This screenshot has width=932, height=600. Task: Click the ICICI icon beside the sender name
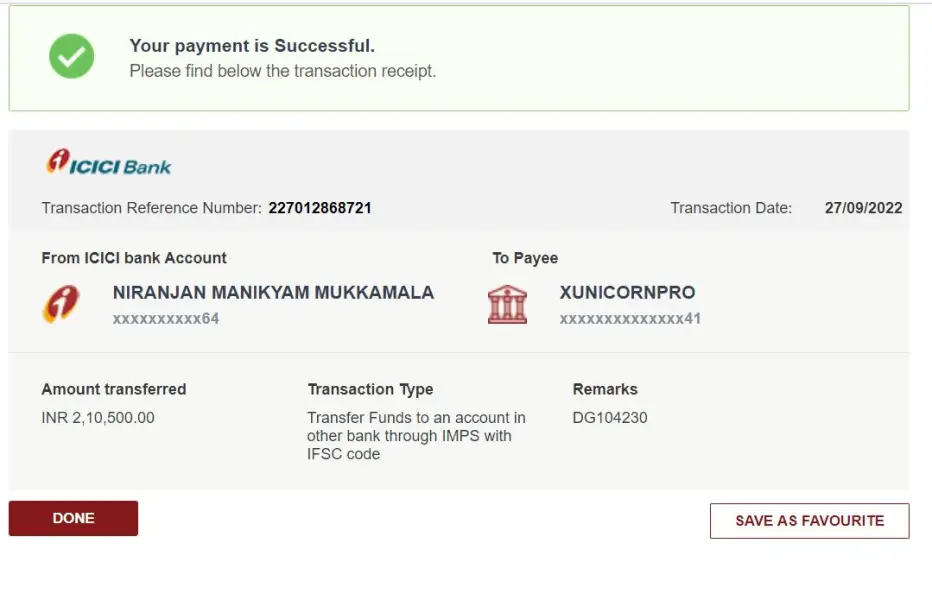pos(62,304)
